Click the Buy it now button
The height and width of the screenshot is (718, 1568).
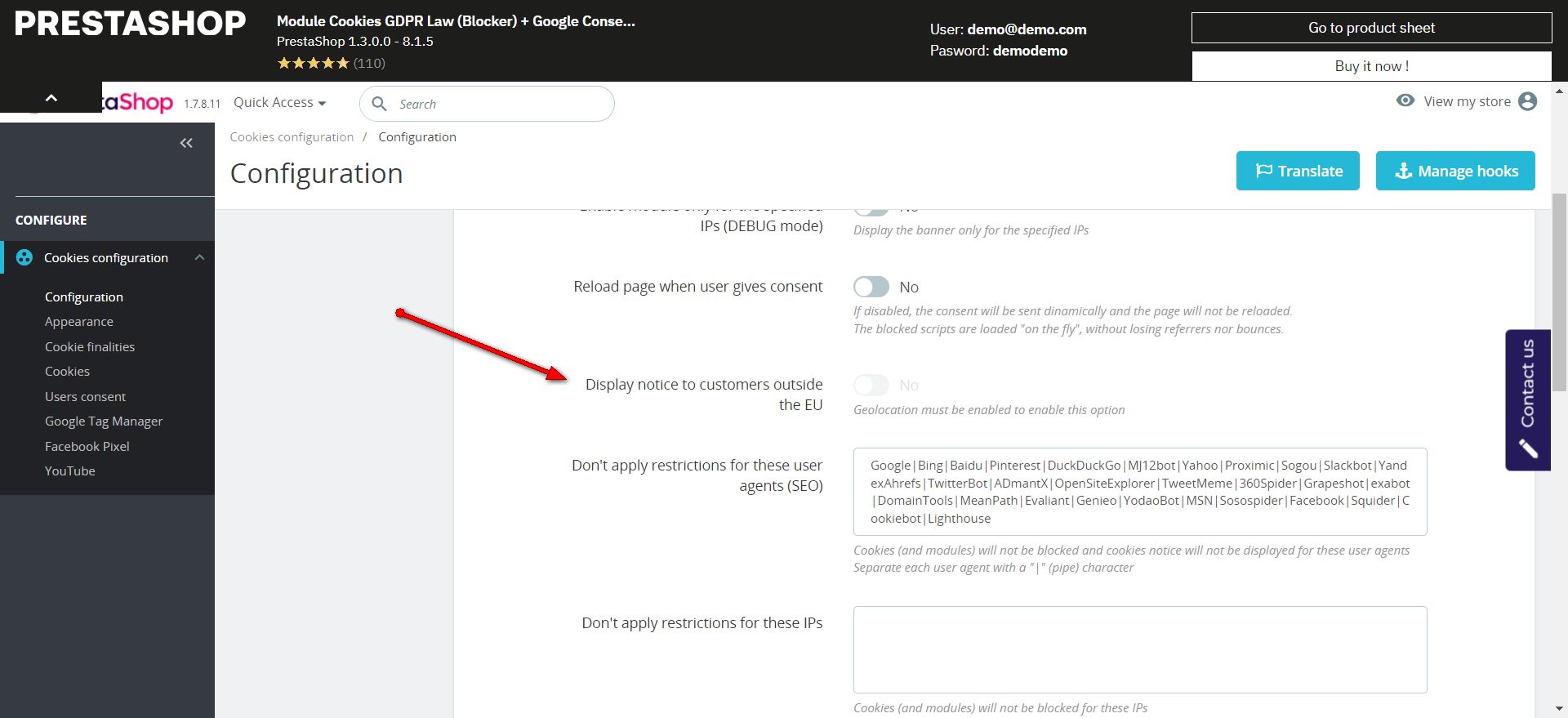(x=1372, y=66)
